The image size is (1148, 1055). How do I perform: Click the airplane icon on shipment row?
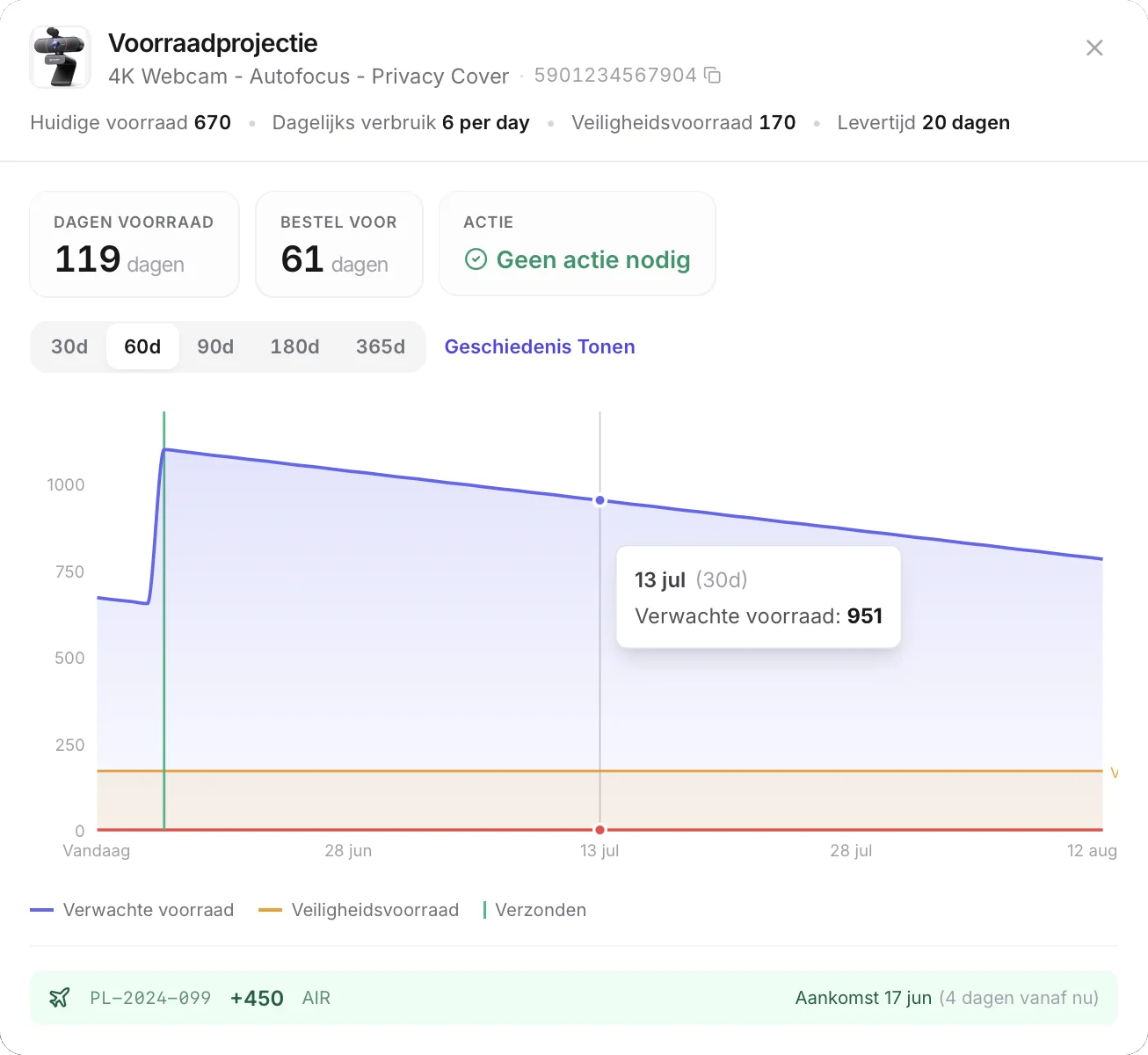point(59,998)
